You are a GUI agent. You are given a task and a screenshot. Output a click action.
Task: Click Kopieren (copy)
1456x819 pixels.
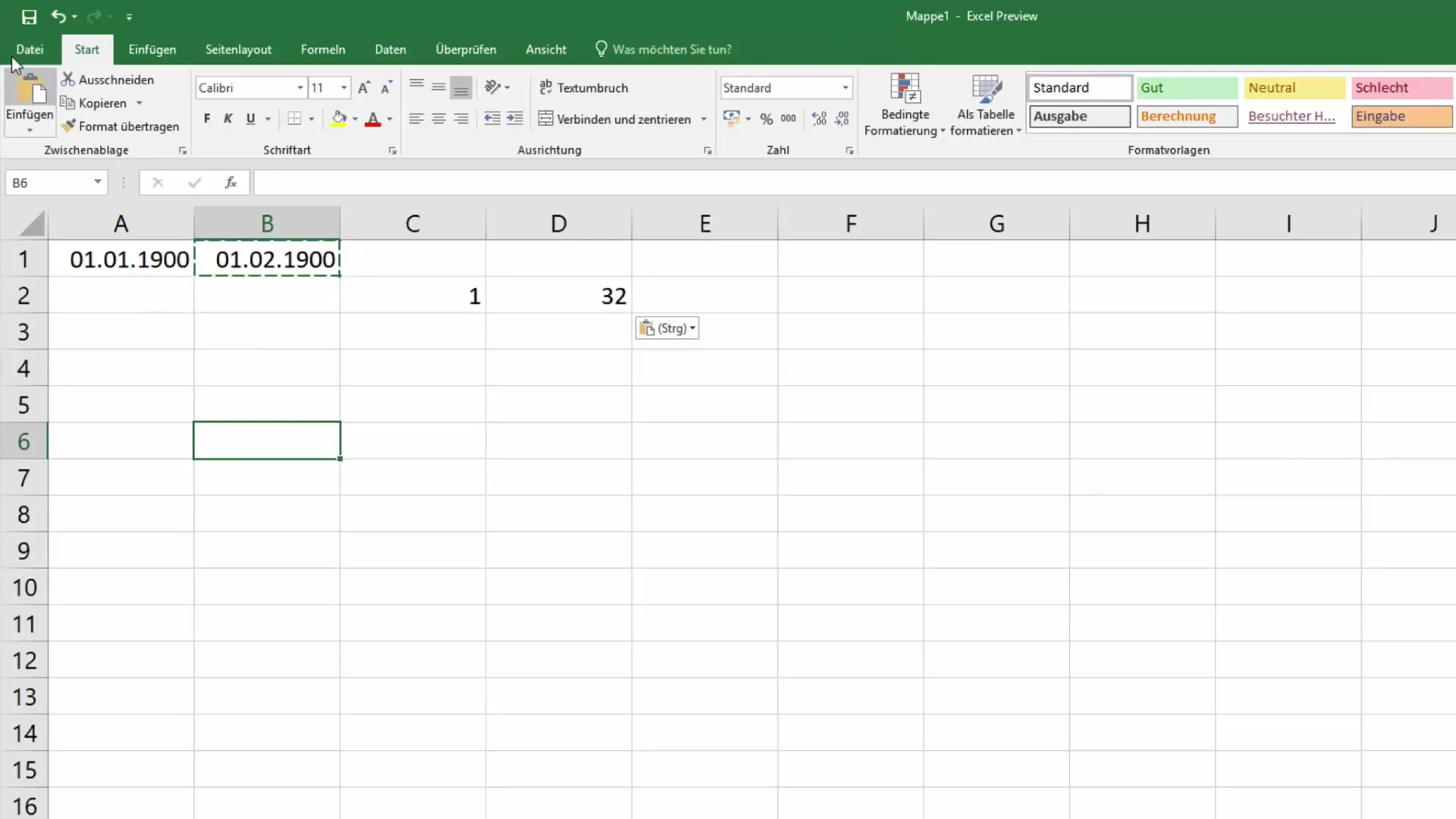tap(94, 103)
